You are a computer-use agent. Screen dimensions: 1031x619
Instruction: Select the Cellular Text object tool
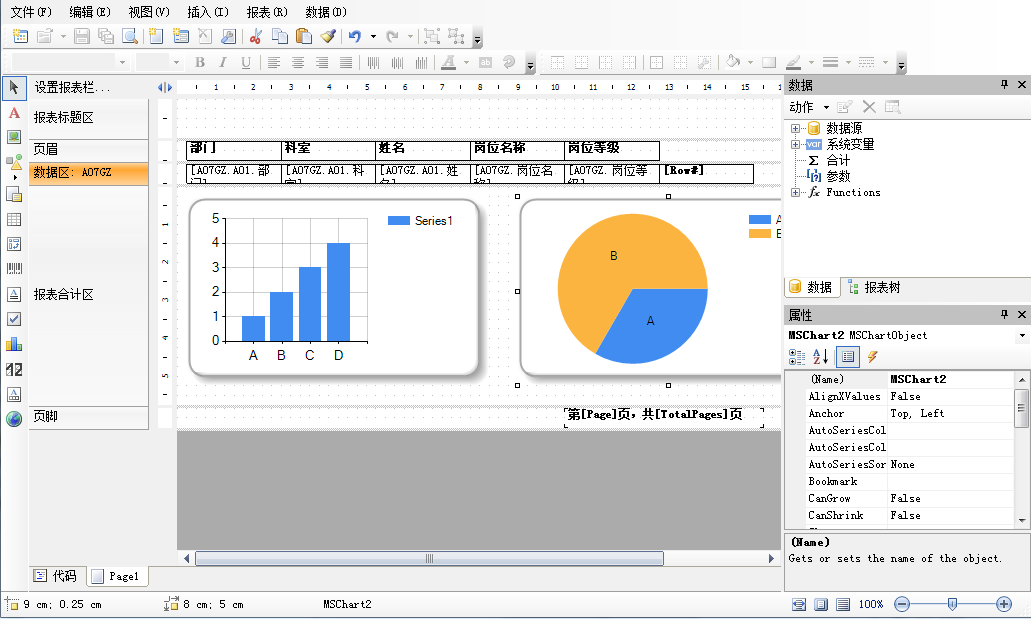[x=14, y=394]
